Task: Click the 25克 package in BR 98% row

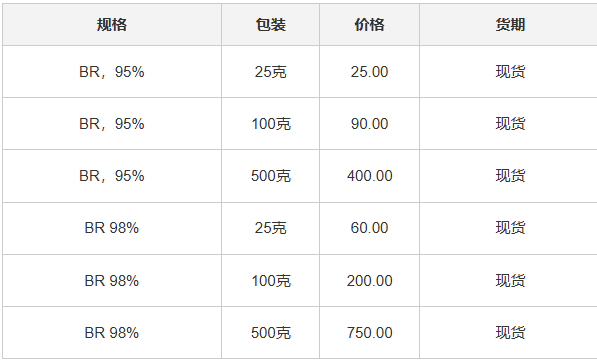Action: (x=270, y=228)
